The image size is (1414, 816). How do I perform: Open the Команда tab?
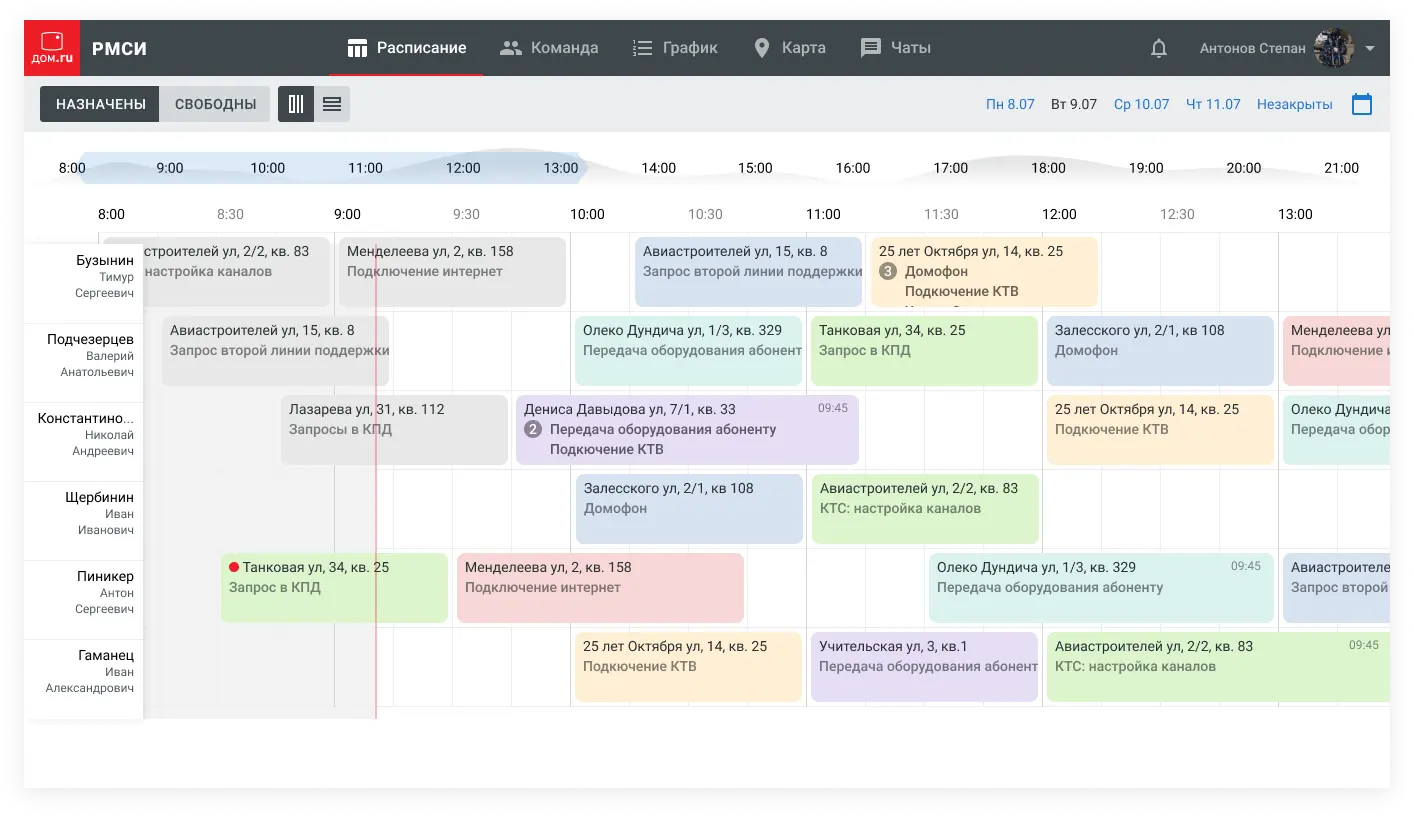click(549, 48)
